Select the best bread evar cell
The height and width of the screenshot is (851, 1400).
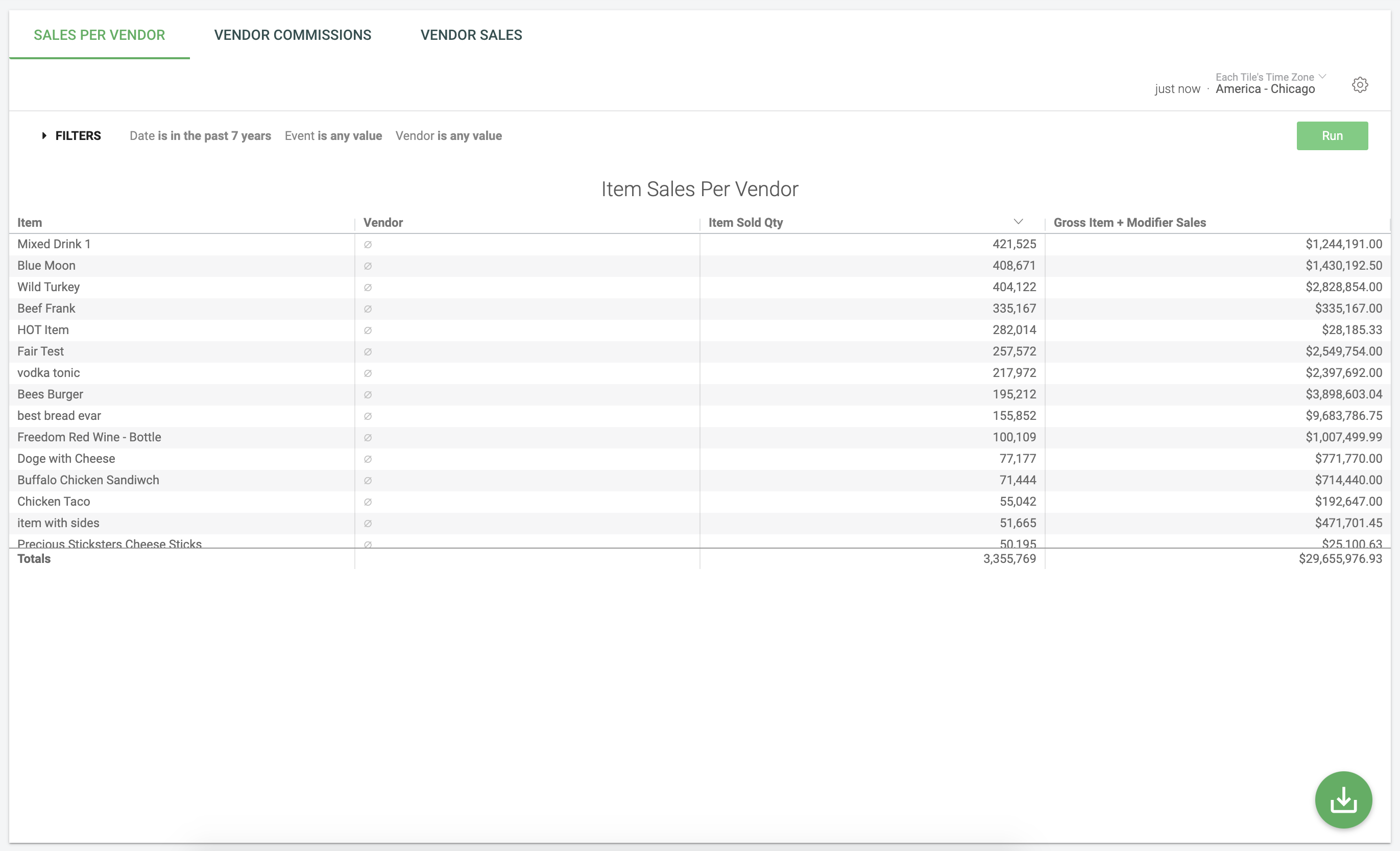(182, 416)
